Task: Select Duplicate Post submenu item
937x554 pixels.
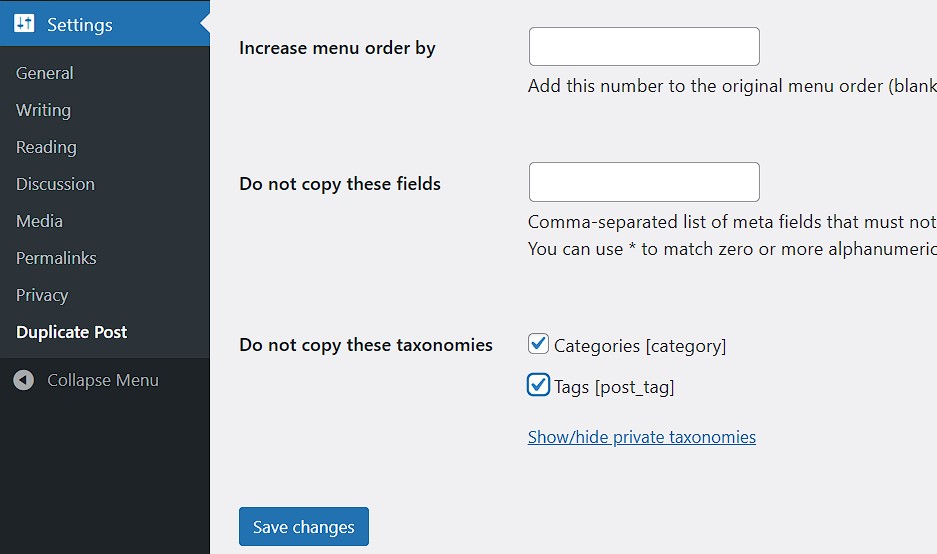Action: point(72,332)
